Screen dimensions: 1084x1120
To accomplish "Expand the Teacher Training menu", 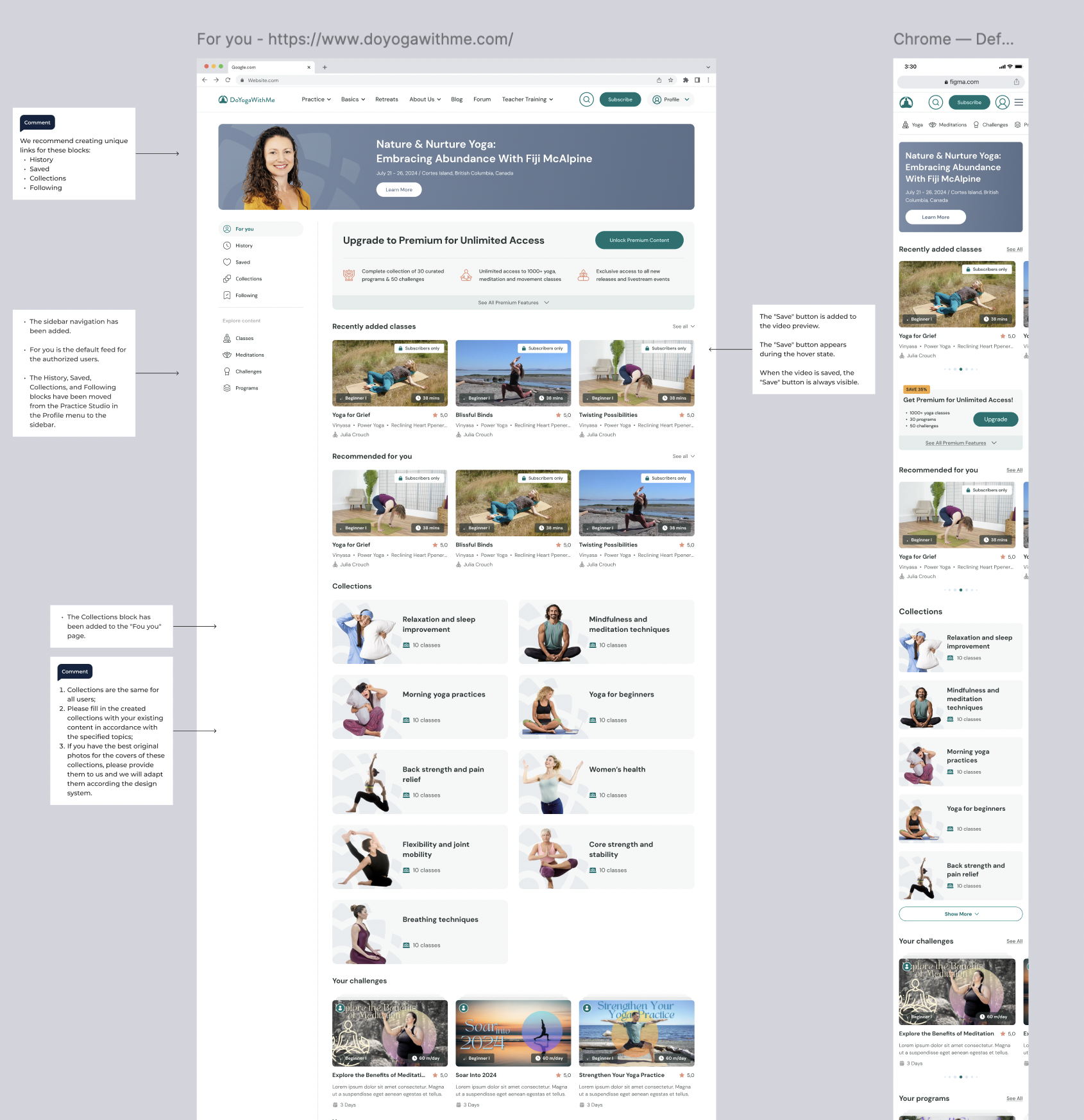I will point(527,99).
